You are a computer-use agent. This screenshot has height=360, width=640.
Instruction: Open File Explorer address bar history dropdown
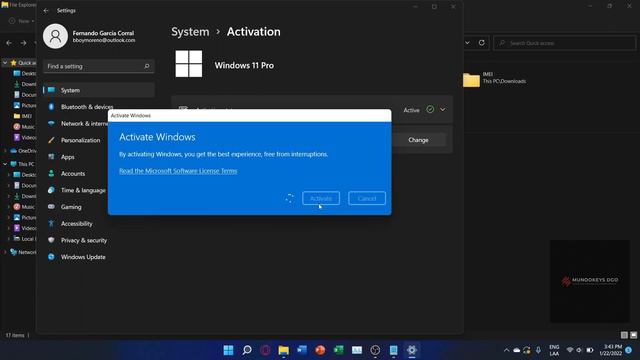pyautogui.click(x=467, y=43)
